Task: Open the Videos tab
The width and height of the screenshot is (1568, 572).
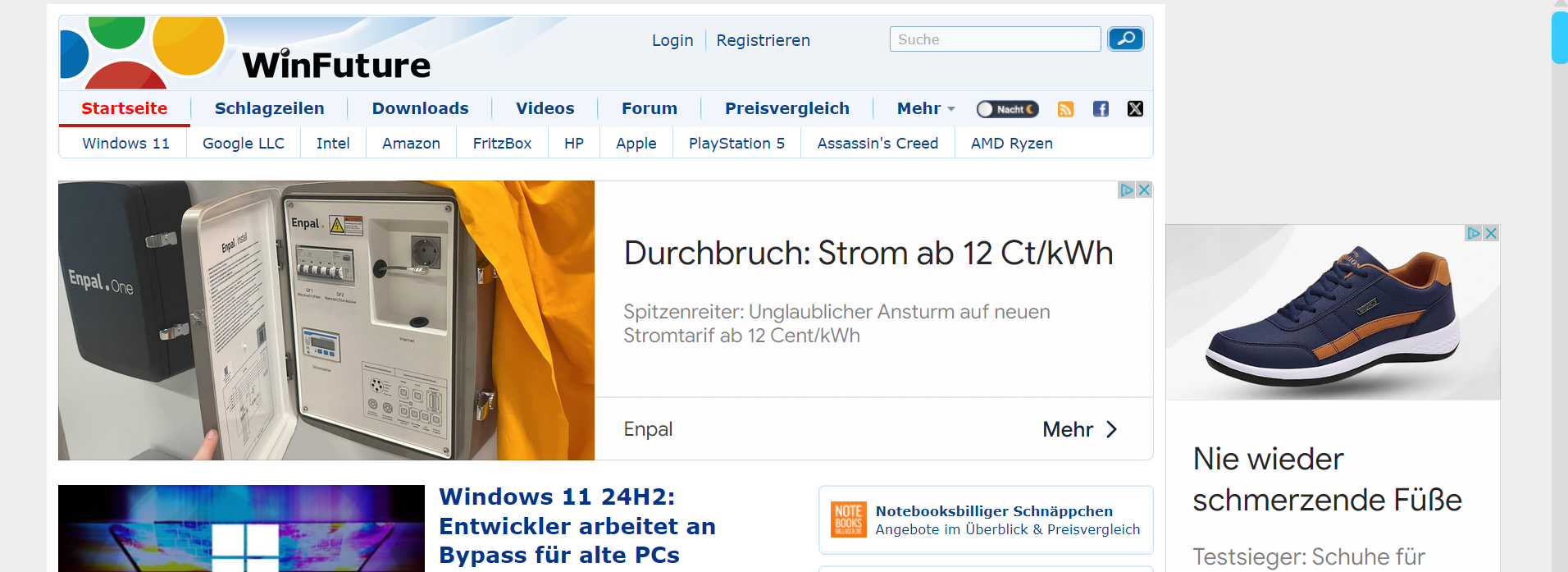Action: coord(545,108)
